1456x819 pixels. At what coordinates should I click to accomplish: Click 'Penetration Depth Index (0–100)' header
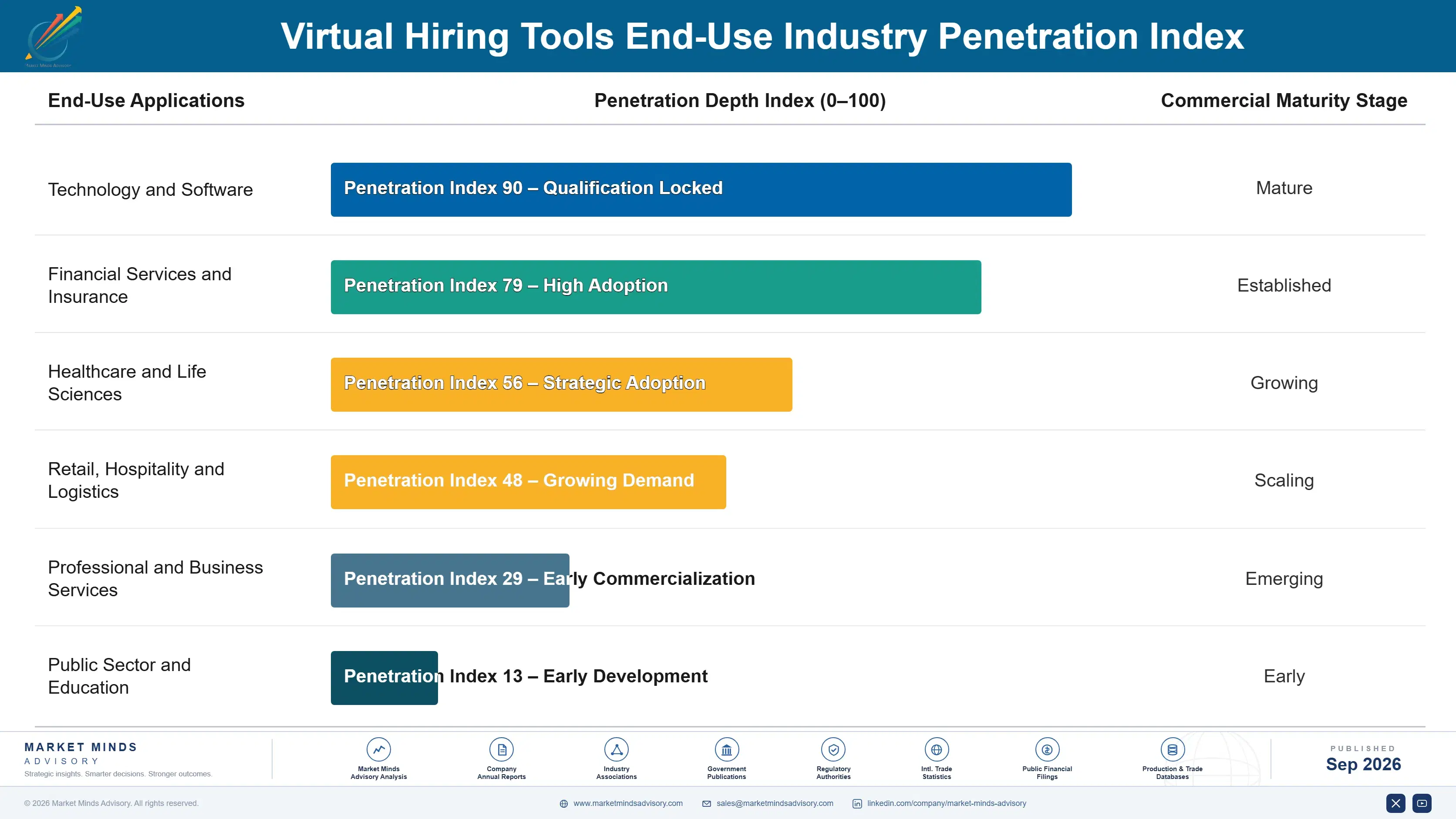pyautogui.click(x=740, y=101)
